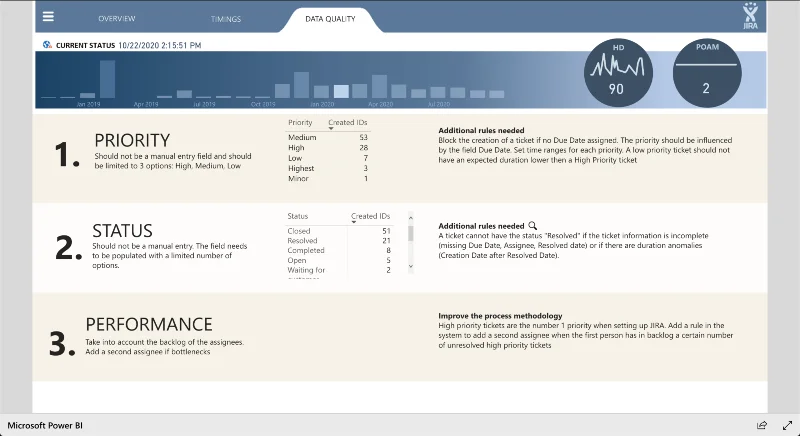Enter fullscreen mode with the expand arrows icon

(x=787, y=425)
